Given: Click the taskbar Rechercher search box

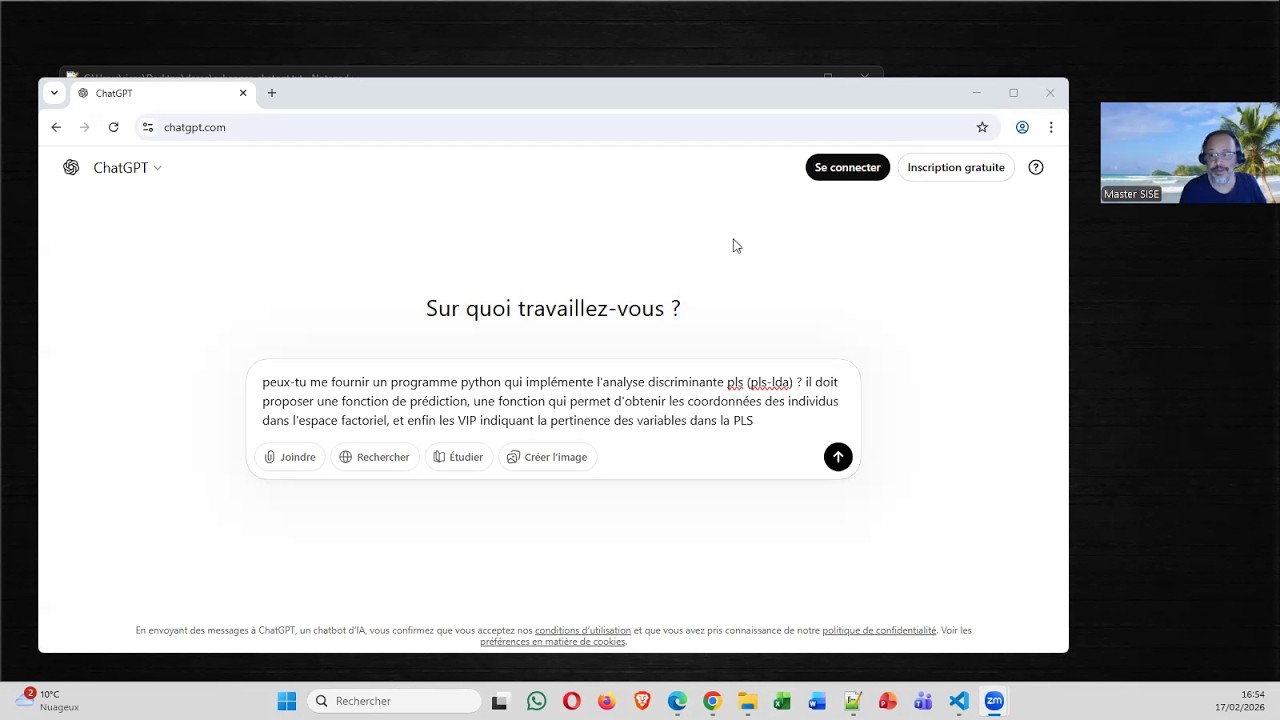Looking at the screenshot, I should click(x=394, y=701).
